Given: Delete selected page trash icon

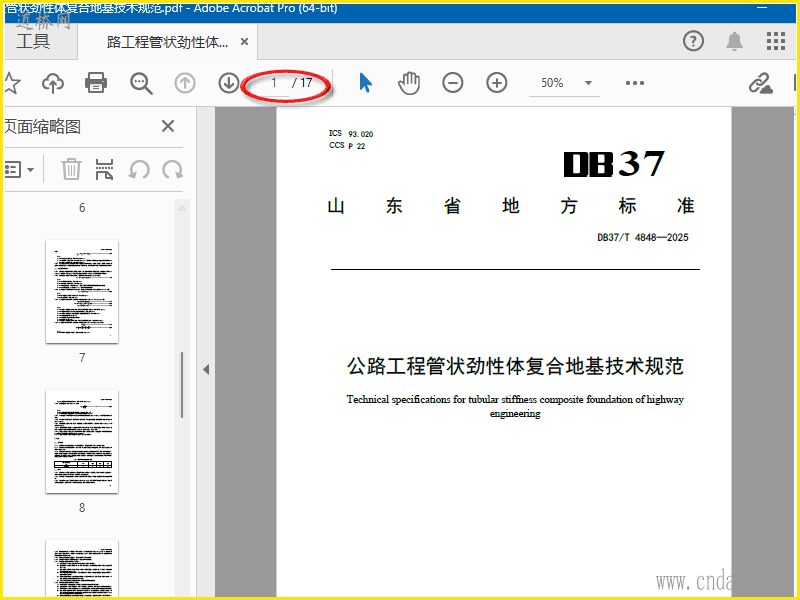Looking at the screenshot, I should (71, 169).
